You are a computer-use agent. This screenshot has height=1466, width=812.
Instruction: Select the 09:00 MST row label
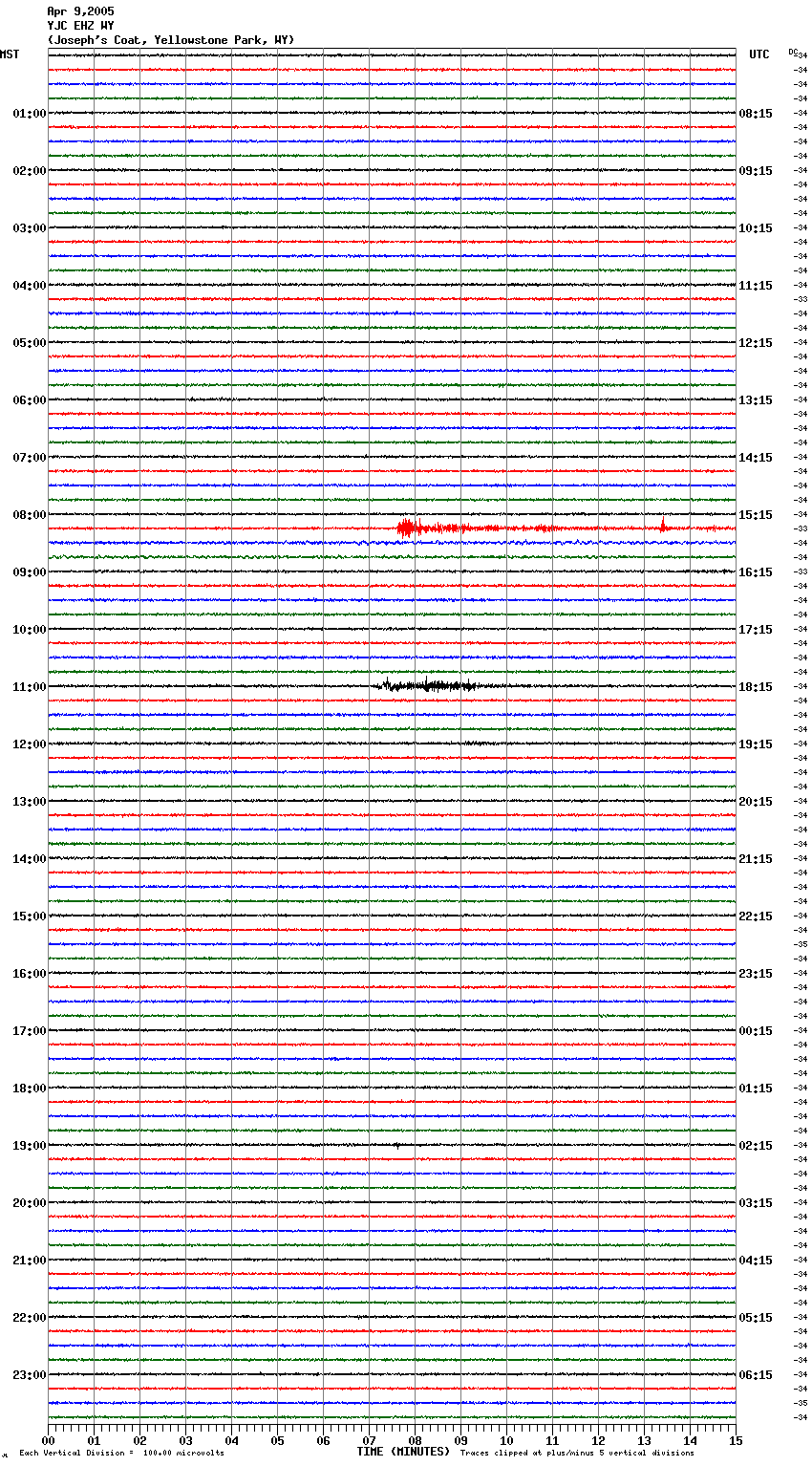(x=30, y=572)
